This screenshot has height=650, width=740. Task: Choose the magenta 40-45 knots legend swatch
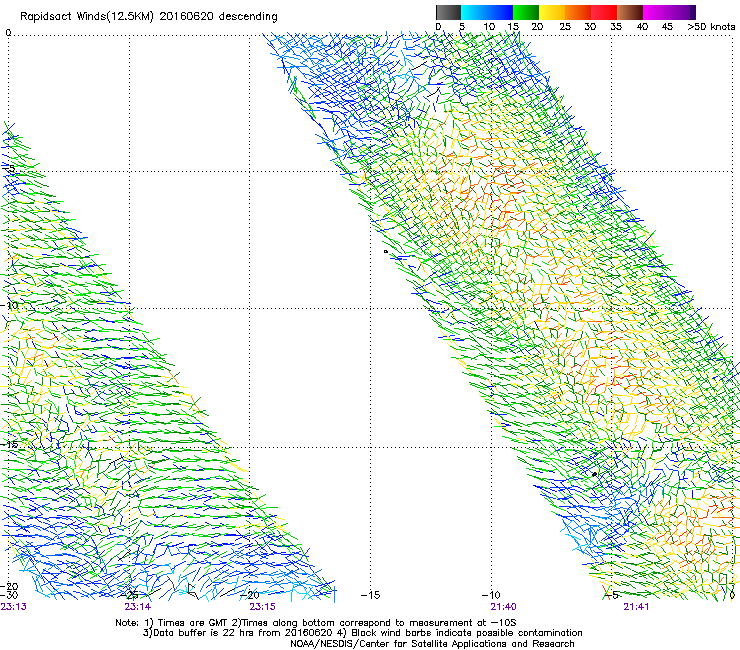(x=656, y=12)
